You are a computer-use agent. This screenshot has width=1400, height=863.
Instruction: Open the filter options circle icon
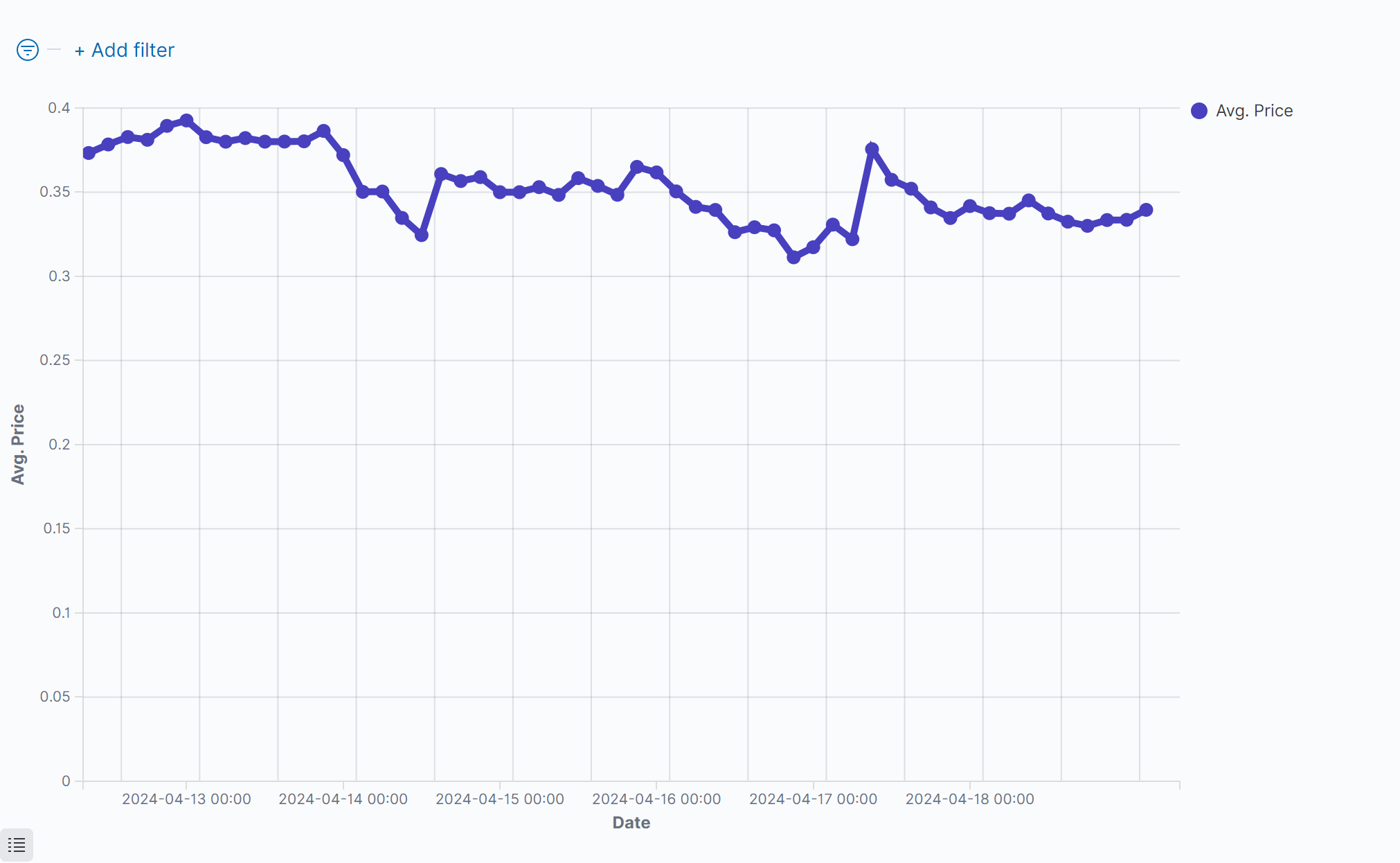28,50
